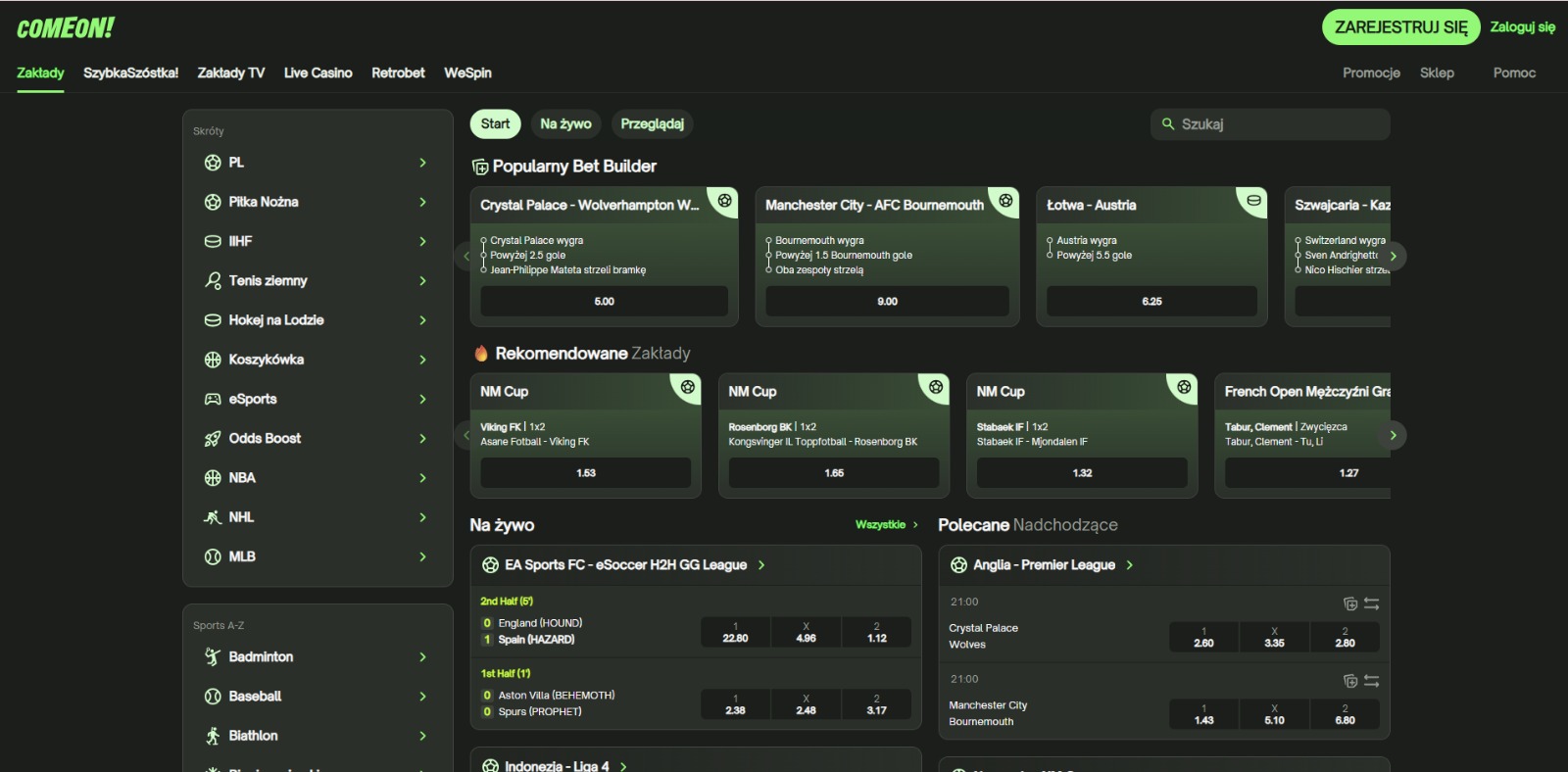Click the Zaloguj się link
The width and height of the screenshot is (1568, 772).
1522,27
